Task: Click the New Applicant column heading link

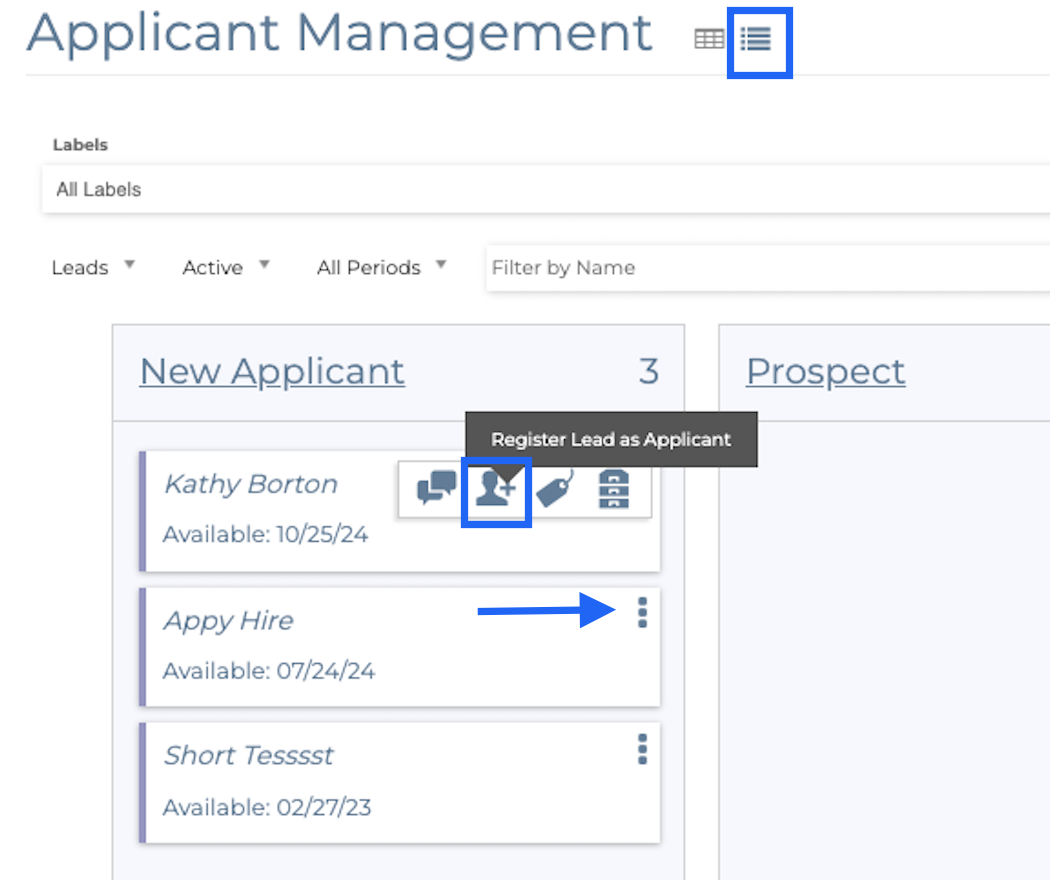Action: 272,371
